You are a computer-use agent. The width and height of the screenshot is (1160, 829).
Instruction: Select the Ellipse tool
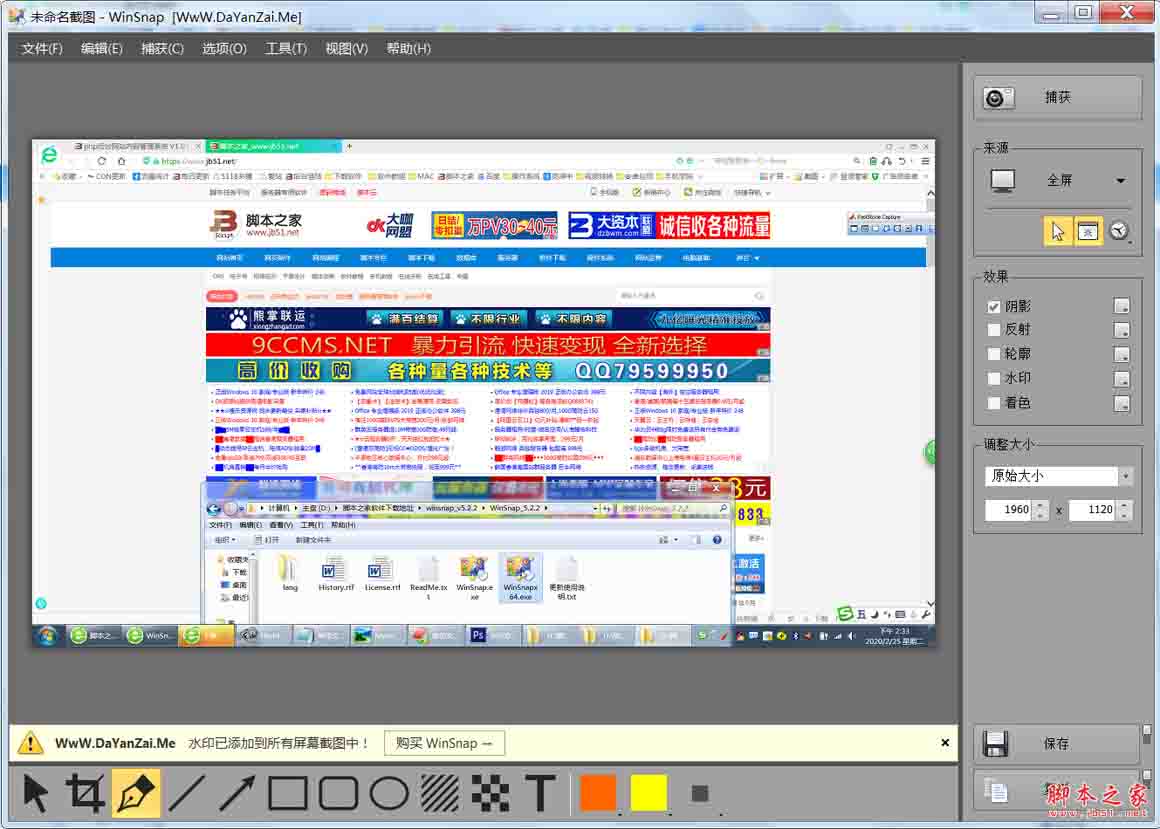[x=389, y=794]
